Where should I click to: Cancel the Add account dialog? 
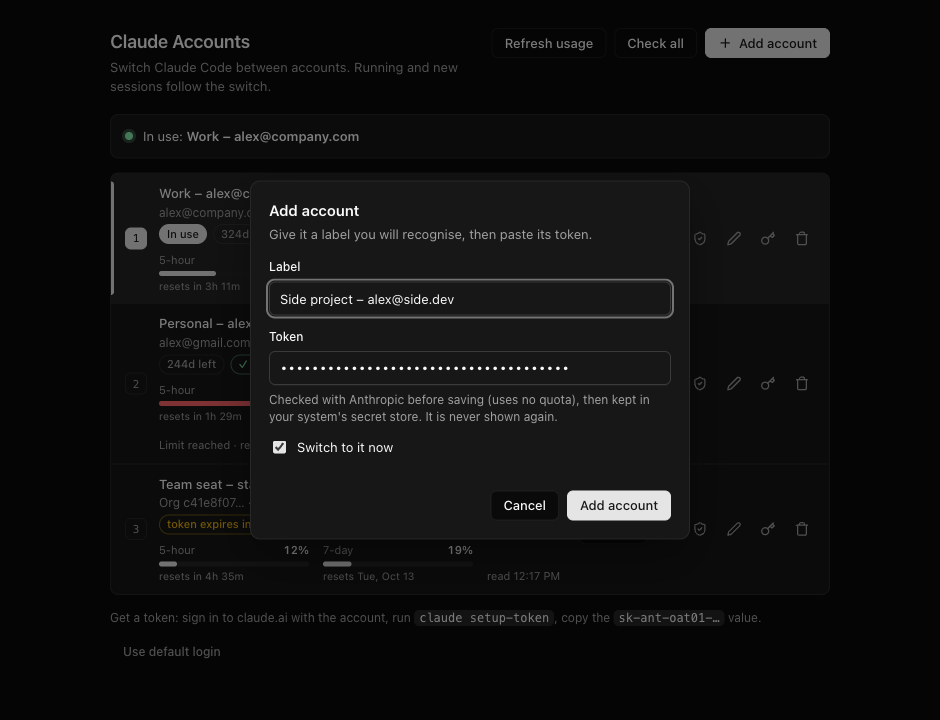click(x=525, y=505)
